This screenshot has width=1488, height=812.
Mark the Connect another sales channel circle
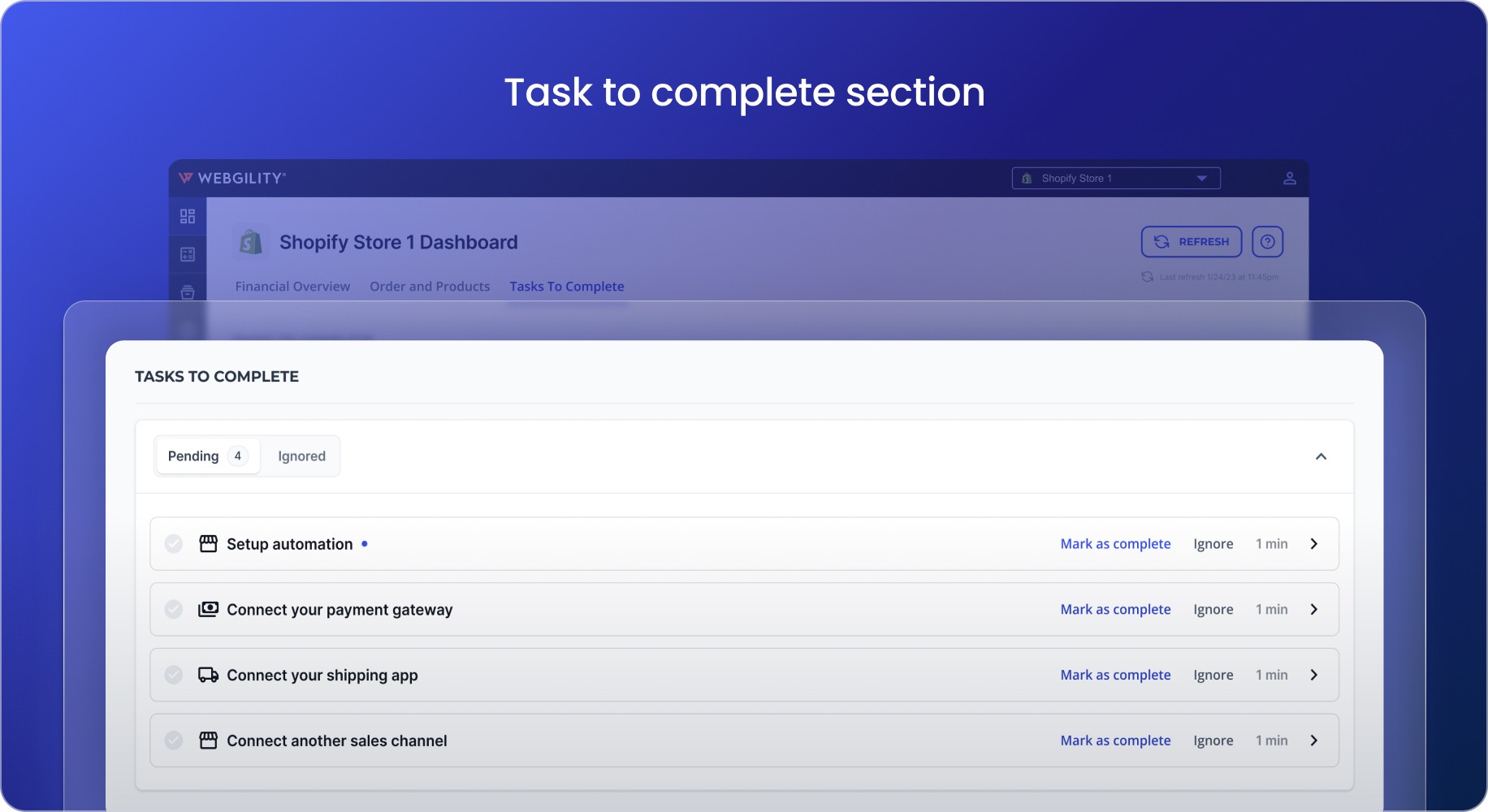173,740
